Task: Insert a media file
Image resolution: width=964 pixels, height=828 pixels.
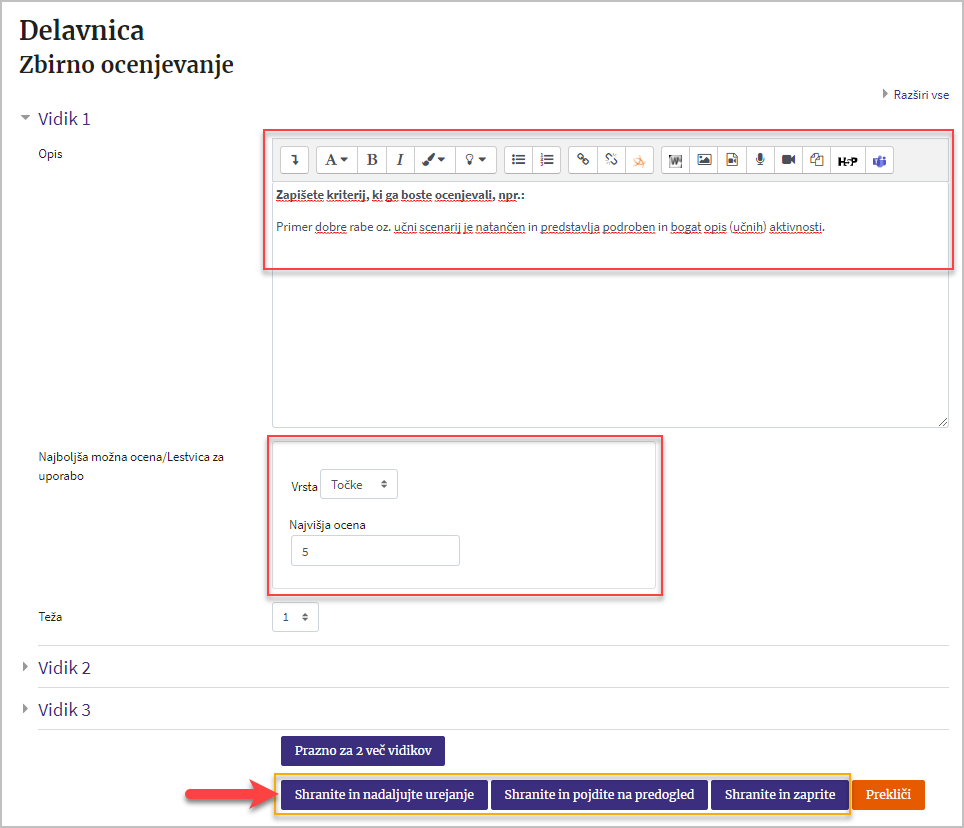Action: pos(732,160)
